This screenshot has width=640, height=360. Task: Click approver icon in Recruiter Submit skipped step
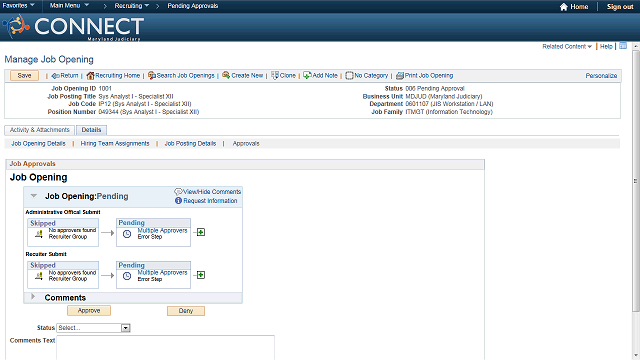tap(39, 276)
